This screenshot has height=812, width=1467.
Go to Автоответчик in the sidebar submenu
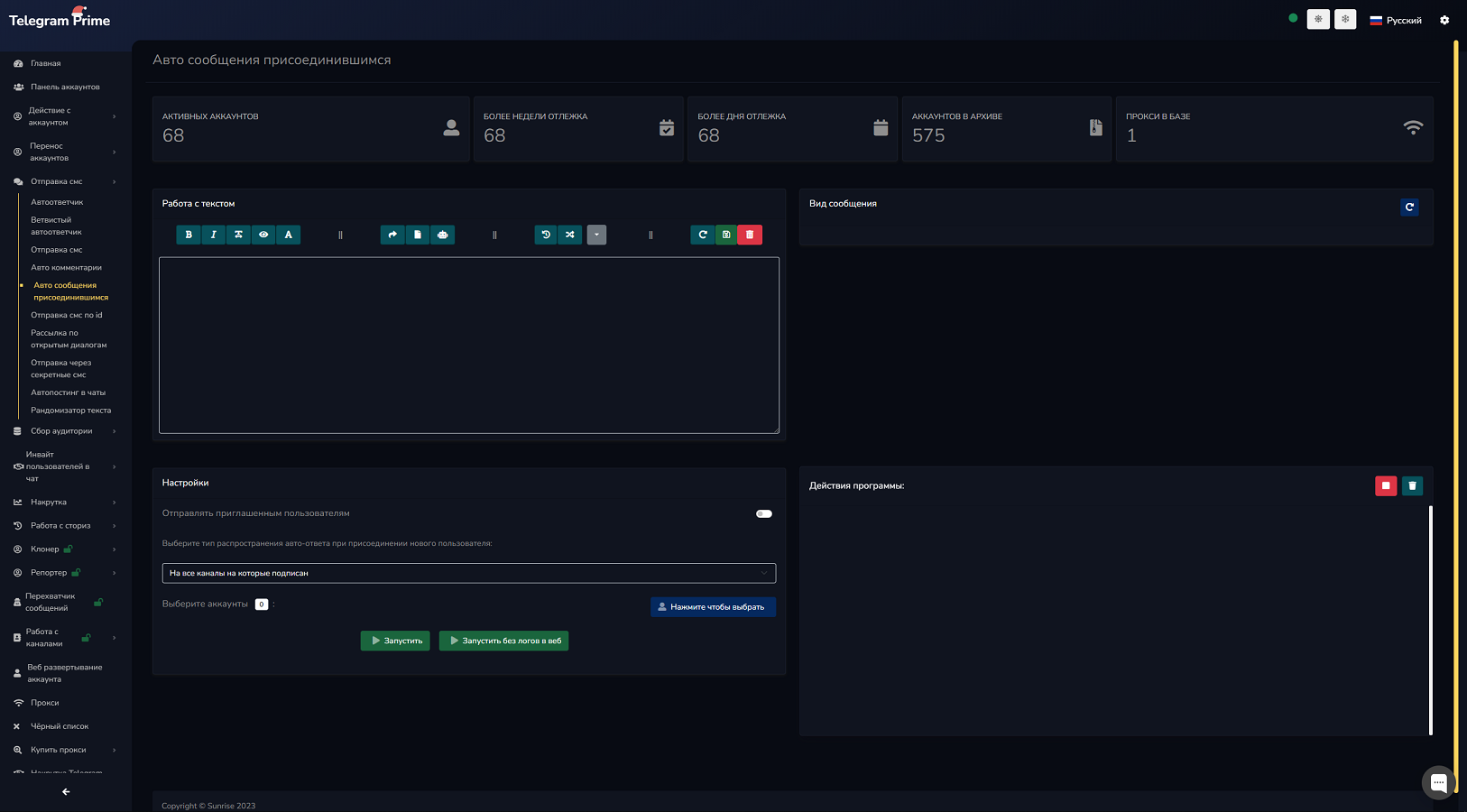click(x=57, y=202)
